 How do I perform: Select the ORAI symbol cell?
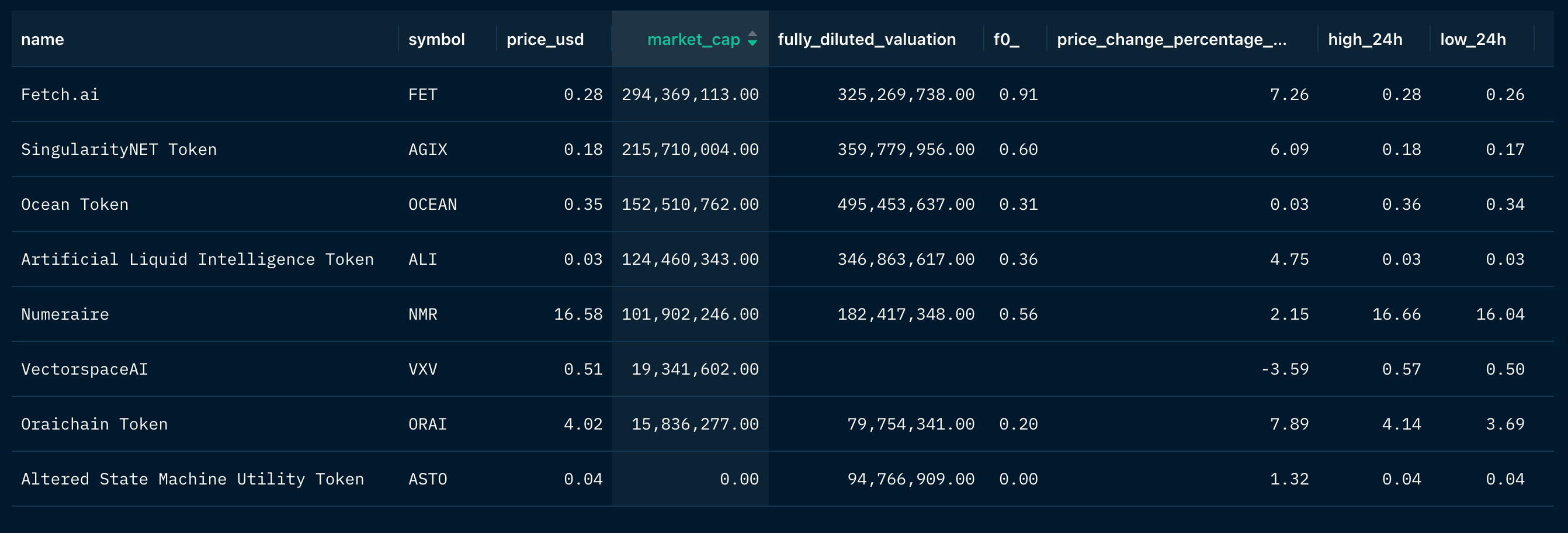(x=427, y=424)
